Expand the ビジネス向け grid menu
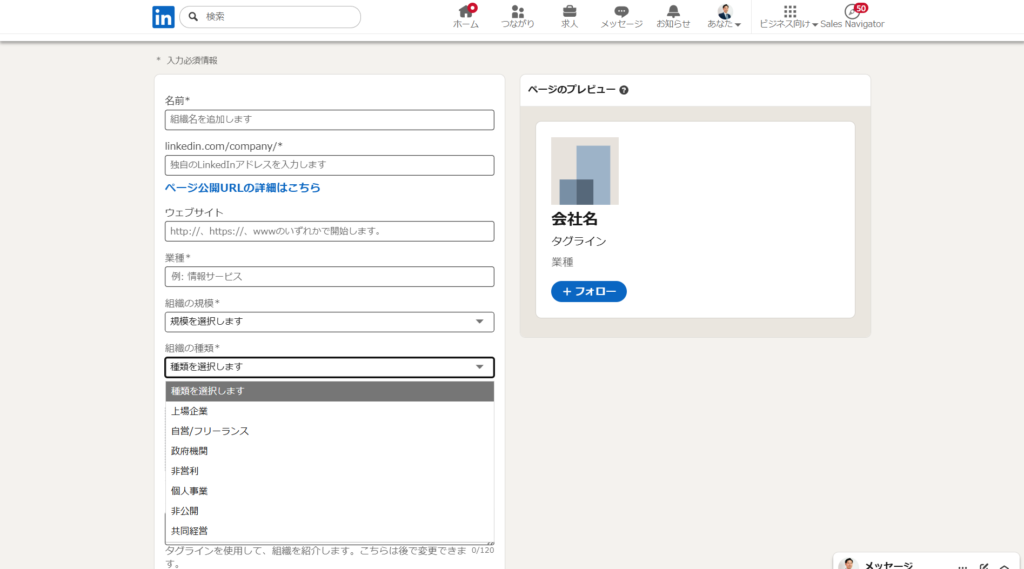Screen dimensions: 1024x569 pos(788,16)
